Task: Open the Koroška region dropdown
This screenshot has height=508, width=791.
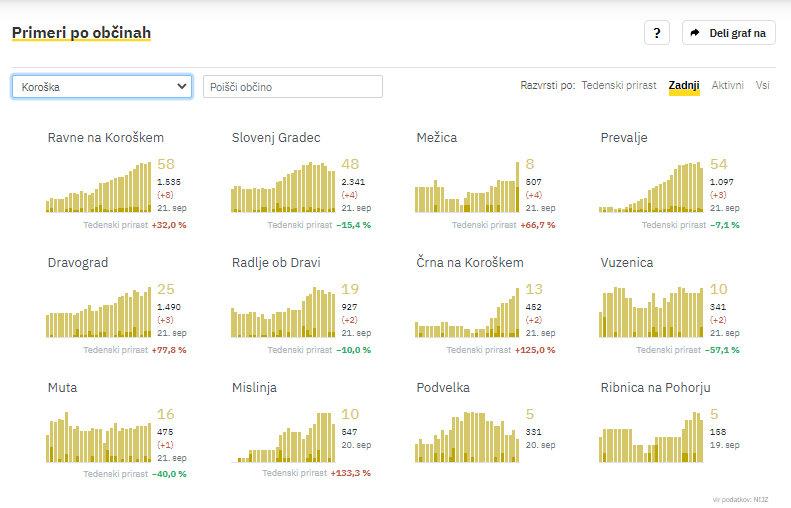Action: point(102,87)
